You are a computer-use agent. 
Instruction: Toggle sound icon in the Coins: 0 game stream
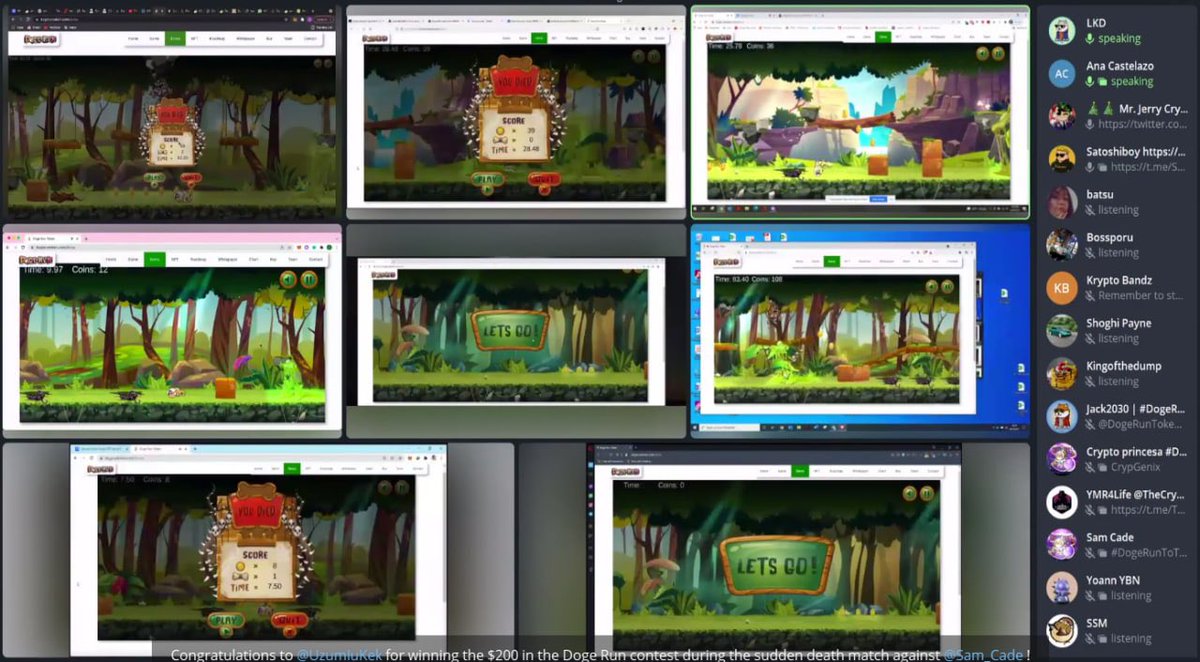click(909, 493)
